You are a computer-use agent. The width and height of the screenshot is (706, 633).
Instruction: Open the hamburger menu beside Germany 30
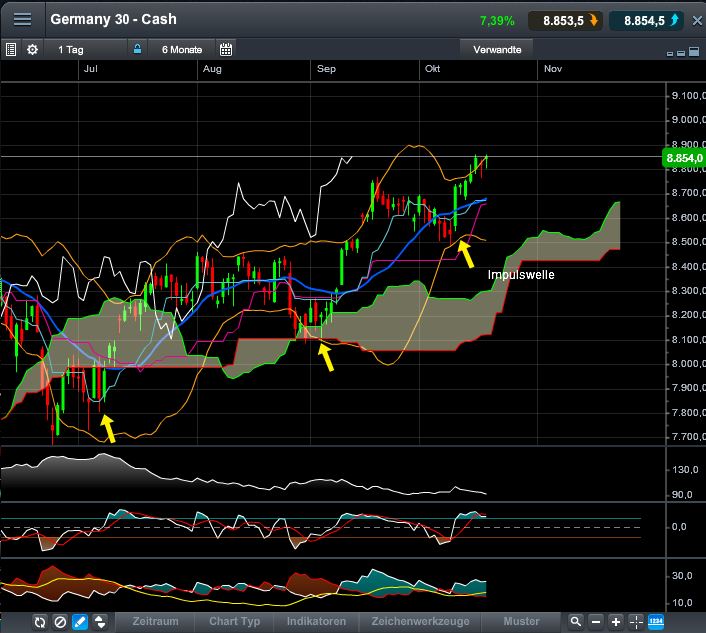pos(22,19)
